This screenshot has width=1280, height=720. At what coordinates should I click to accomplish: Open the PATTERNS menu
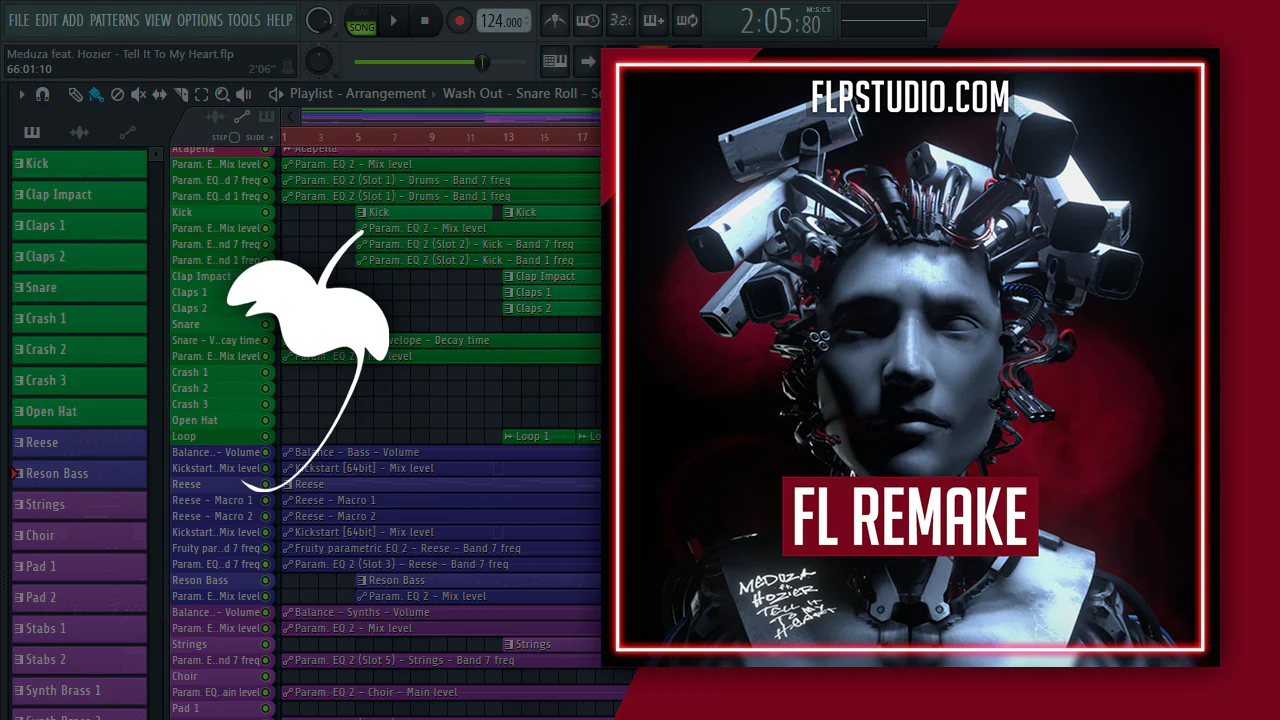point(114,20)
